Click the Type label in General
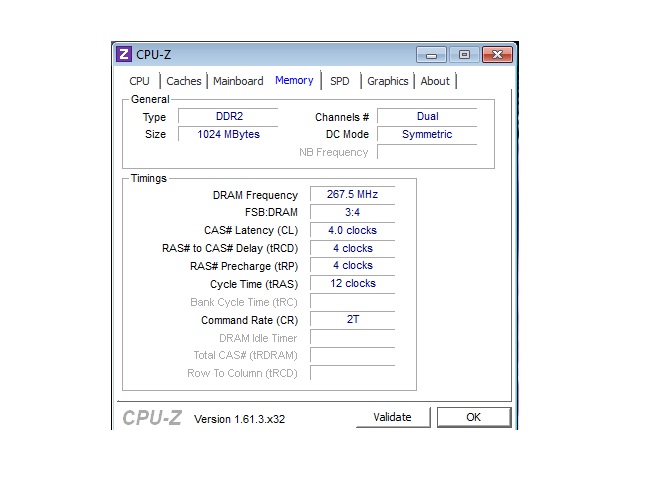667x490 pixels. (x=154, y=117)
